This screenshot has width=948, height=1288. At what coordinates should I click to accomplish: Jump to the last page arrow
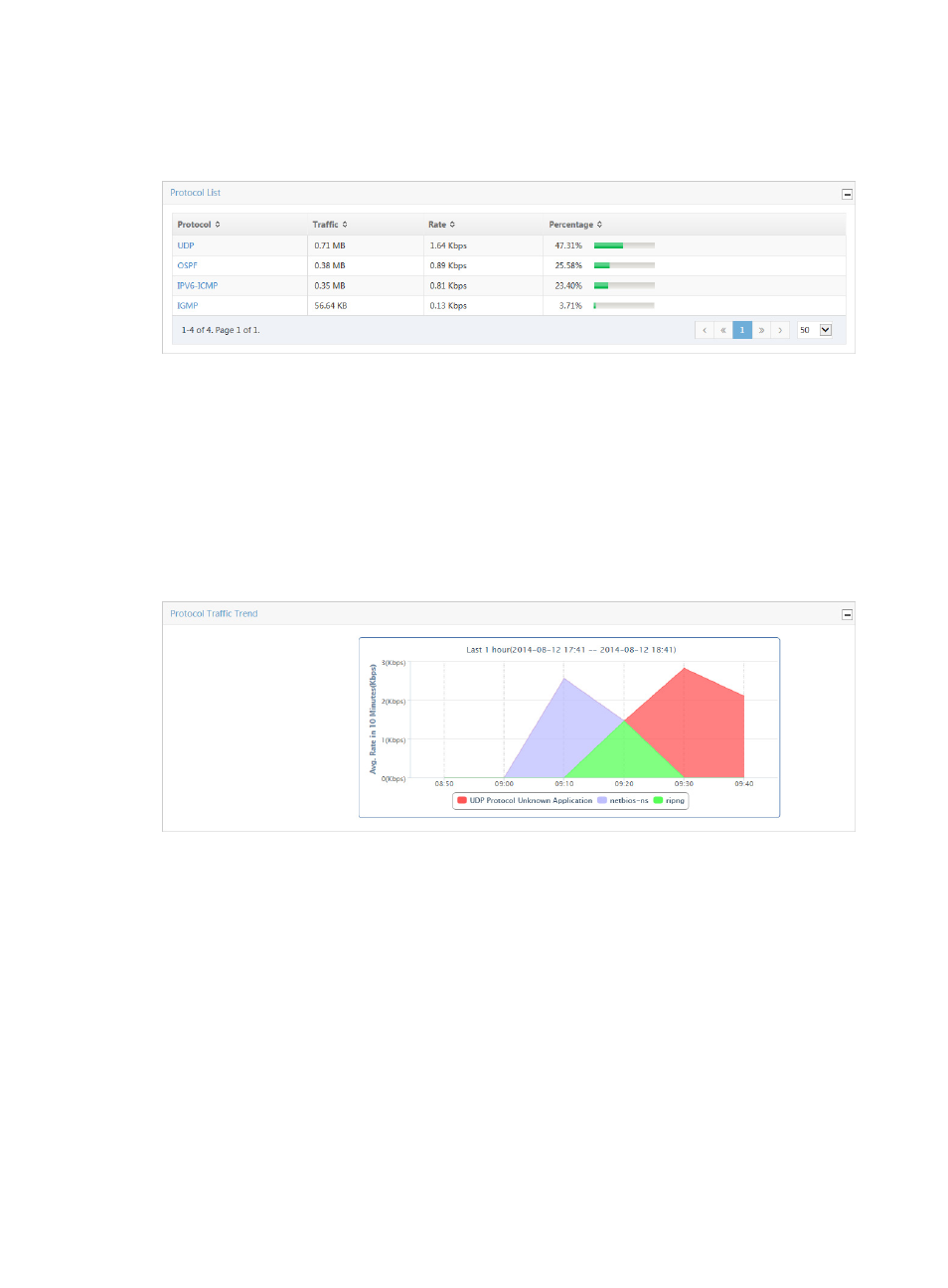click(x=780, y=331)
